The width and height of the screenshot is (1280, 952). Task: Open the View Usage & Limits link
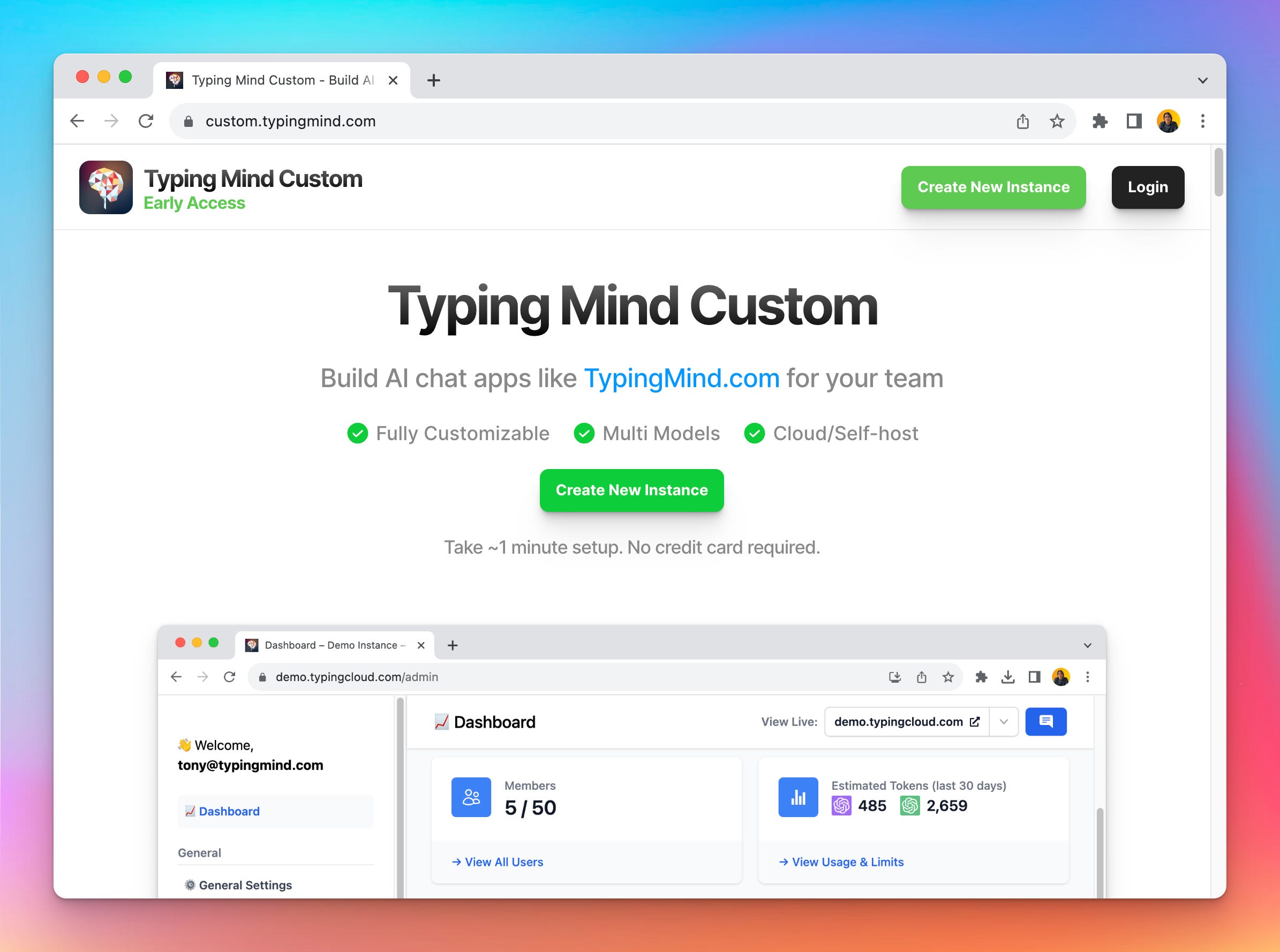pyautogui.click(x=841, y=862)
